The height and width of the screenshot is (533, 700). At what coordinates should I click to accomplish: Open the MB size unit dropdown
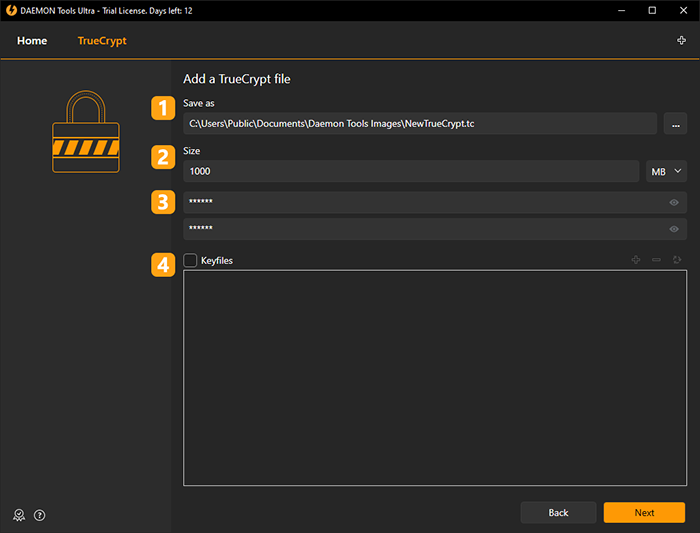click(x=666, y=171)
